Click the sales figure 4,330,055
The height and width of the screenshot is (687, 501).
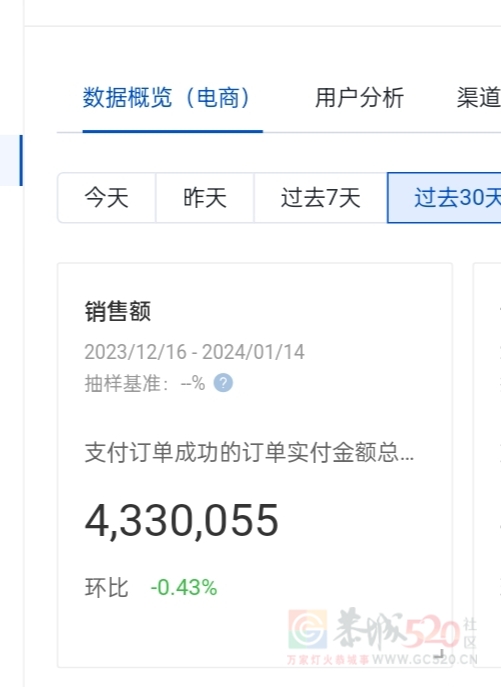coord(181,521)
